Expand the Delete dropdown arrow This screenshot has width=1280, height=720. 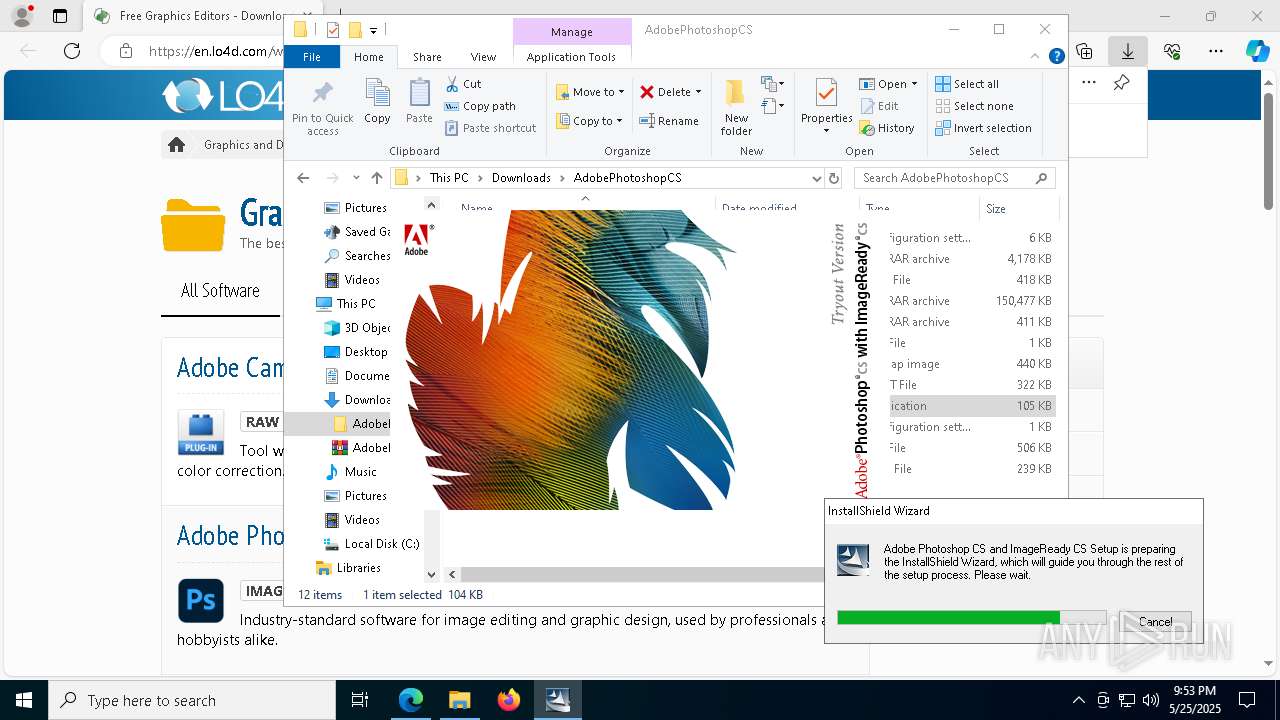[x=698, y=92]
